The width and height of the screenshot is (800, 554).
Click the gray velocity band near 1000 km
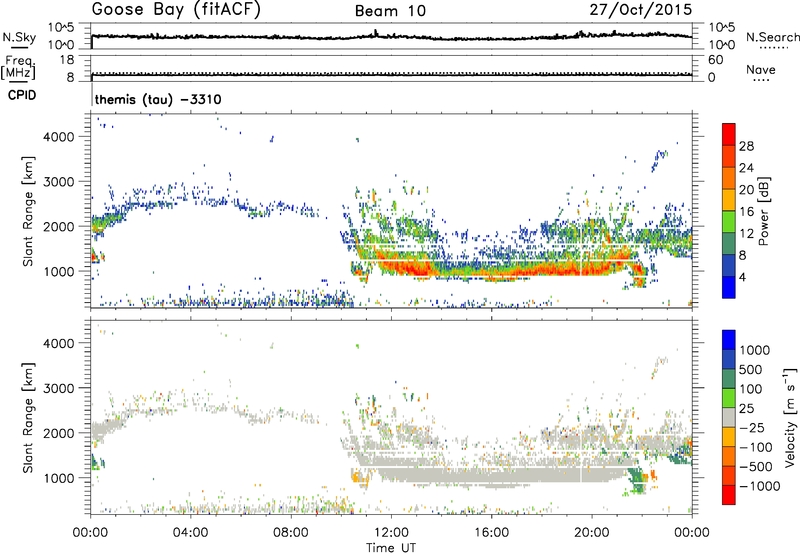[x=500, y=474]
